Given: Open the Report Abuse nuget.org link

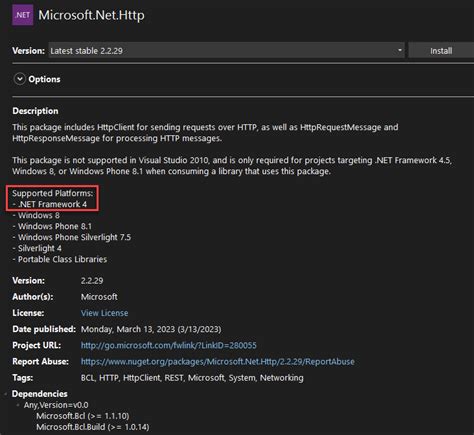Looking at the screenshot, I should click(218, 362).
